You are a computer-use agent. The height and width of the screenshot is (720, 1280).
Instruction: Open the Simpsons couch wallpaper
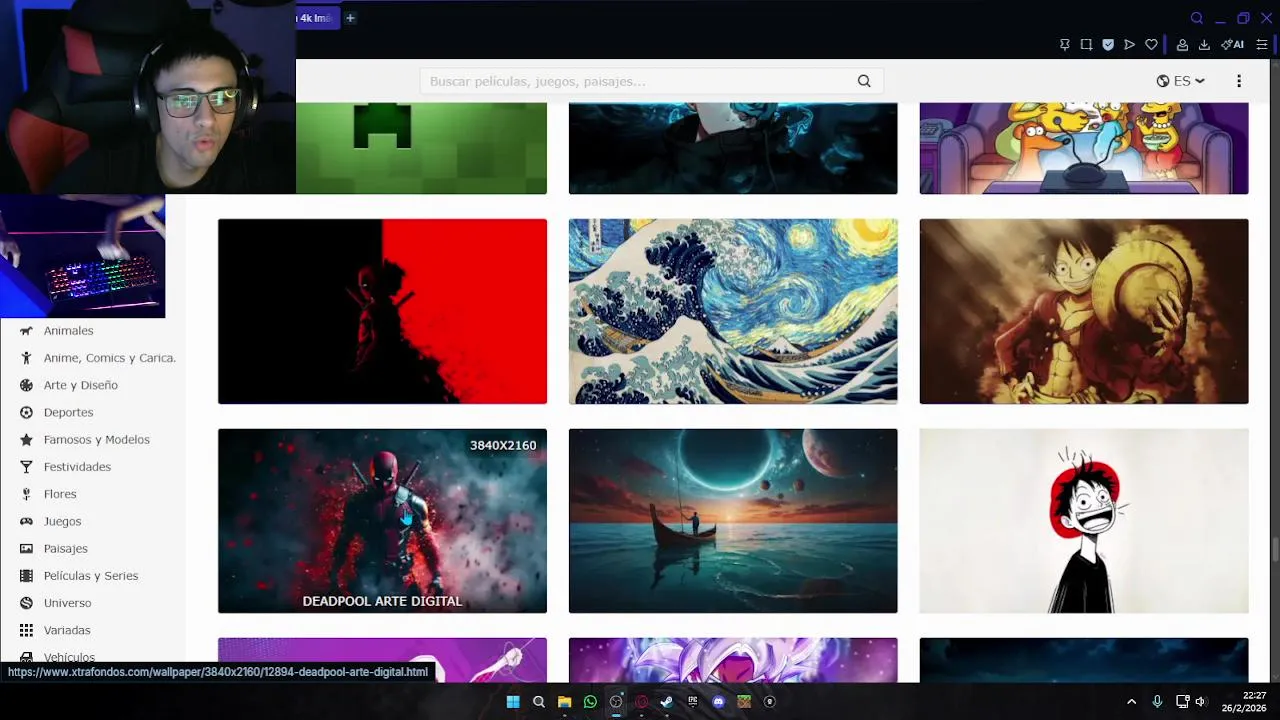[1084, 148]
